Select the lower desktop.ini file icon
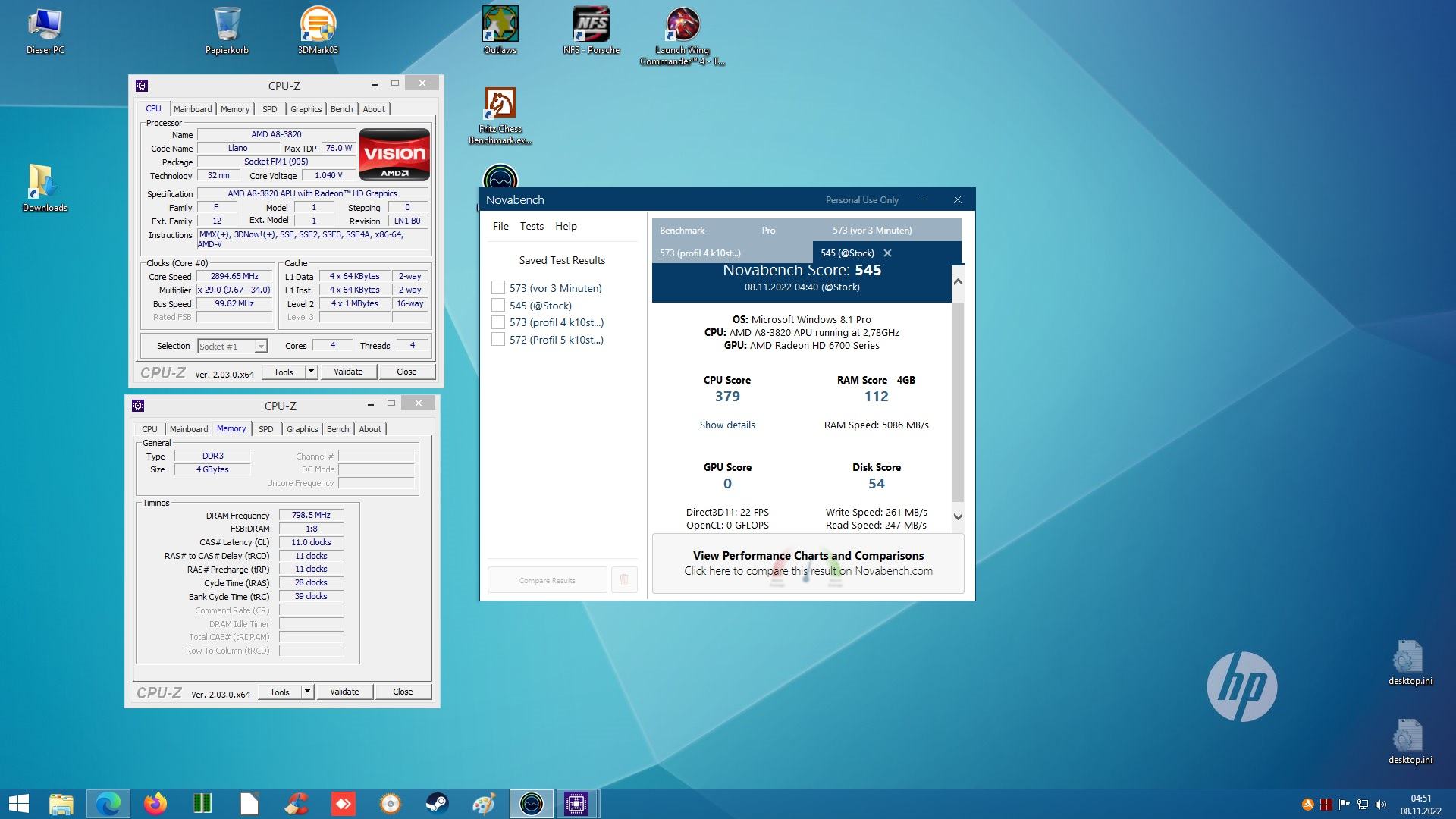Image resolution: width=1456 pixels, height=819 pixels. 1410,741
